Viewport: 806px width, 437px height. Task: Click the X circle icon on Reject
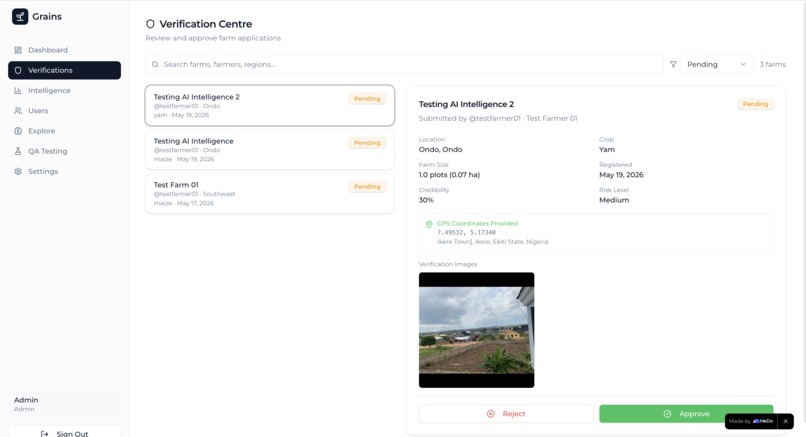490,414
